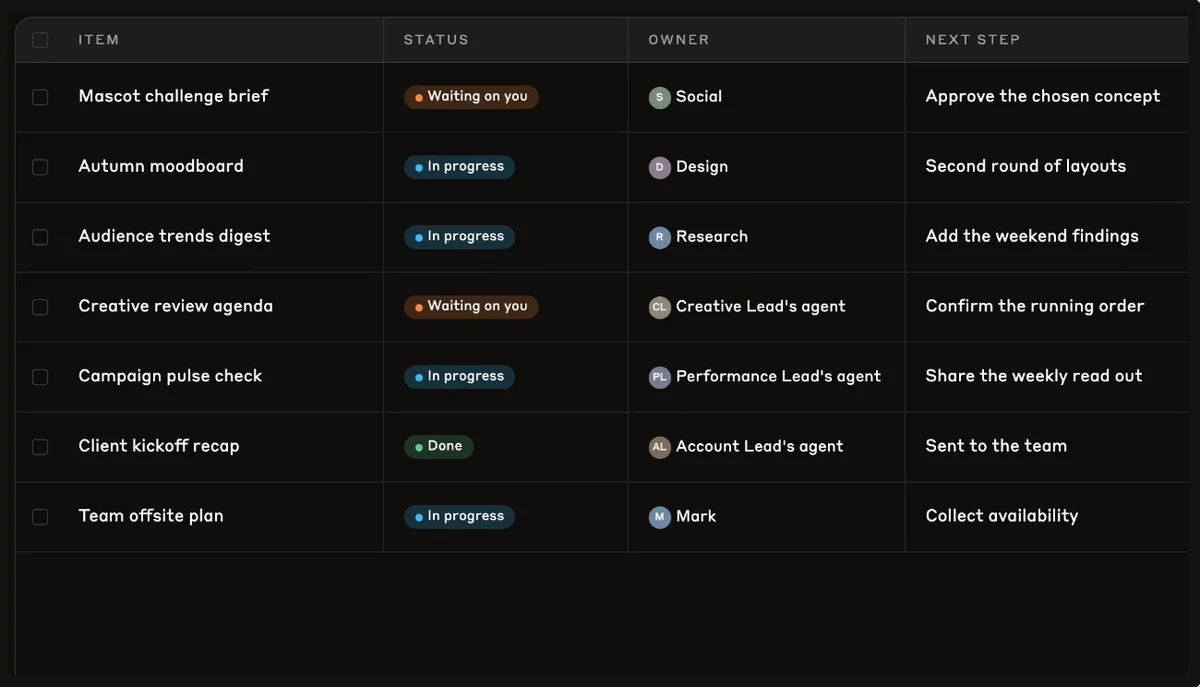Screen dimensions: 1200x687
Task: Open Creative review agenda's Waiting on you badge
Action: 471,307
